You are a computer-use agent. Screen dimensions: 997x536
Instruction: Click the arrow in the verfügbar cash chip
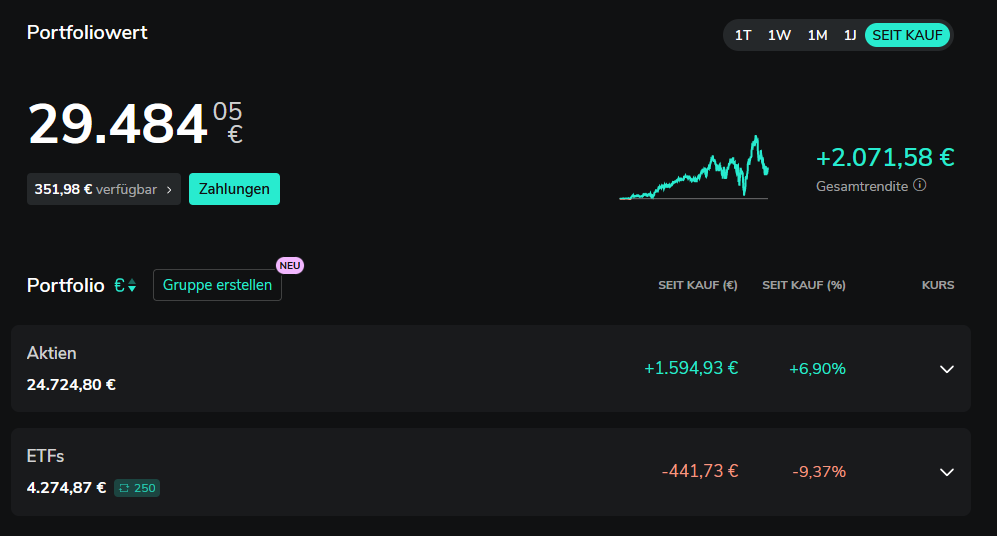169,189
